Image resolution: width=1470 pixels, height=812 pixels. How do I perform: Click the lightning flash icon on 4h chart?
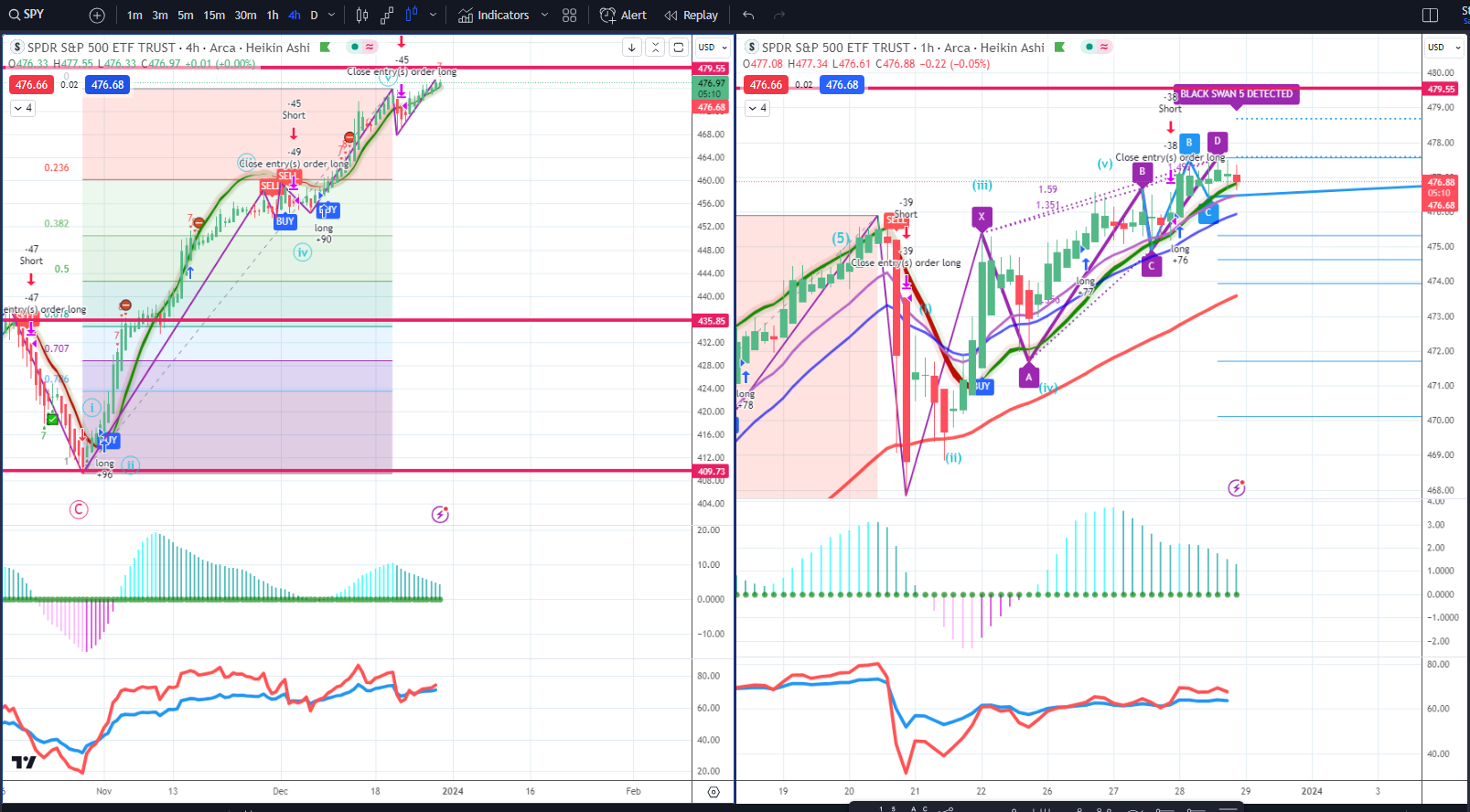coord(440,515)
